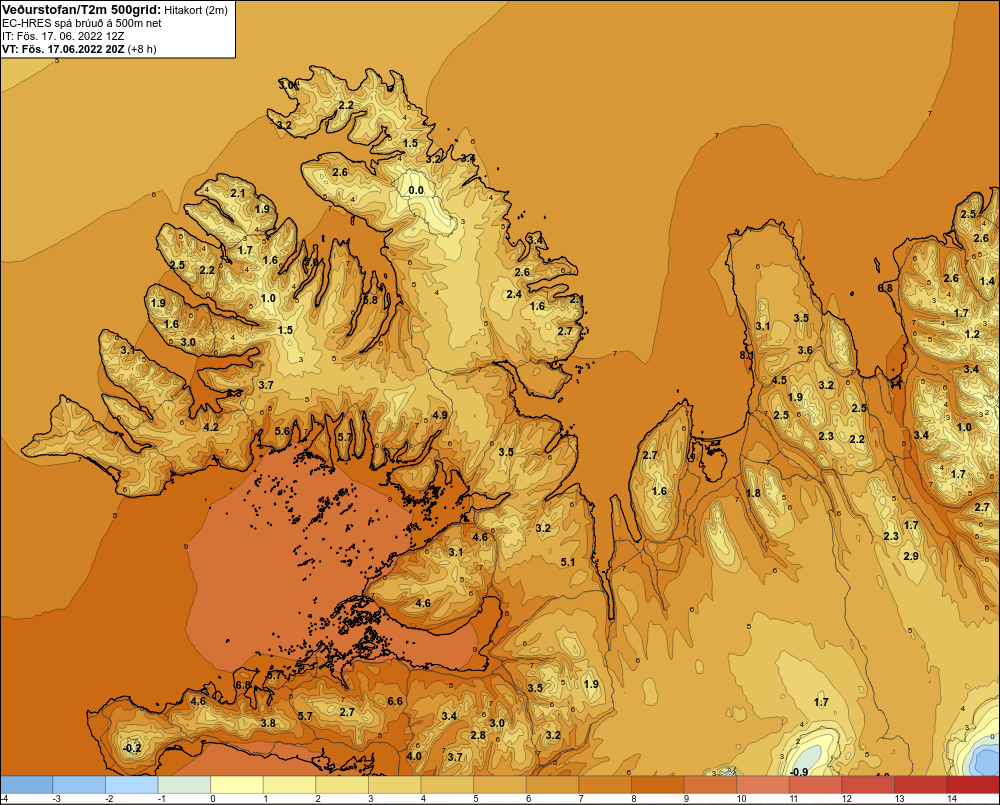
Task: Click the title 'Veðurstofan/T2m 500grid: Hitakort (2m)'
Action: [114, 10]
